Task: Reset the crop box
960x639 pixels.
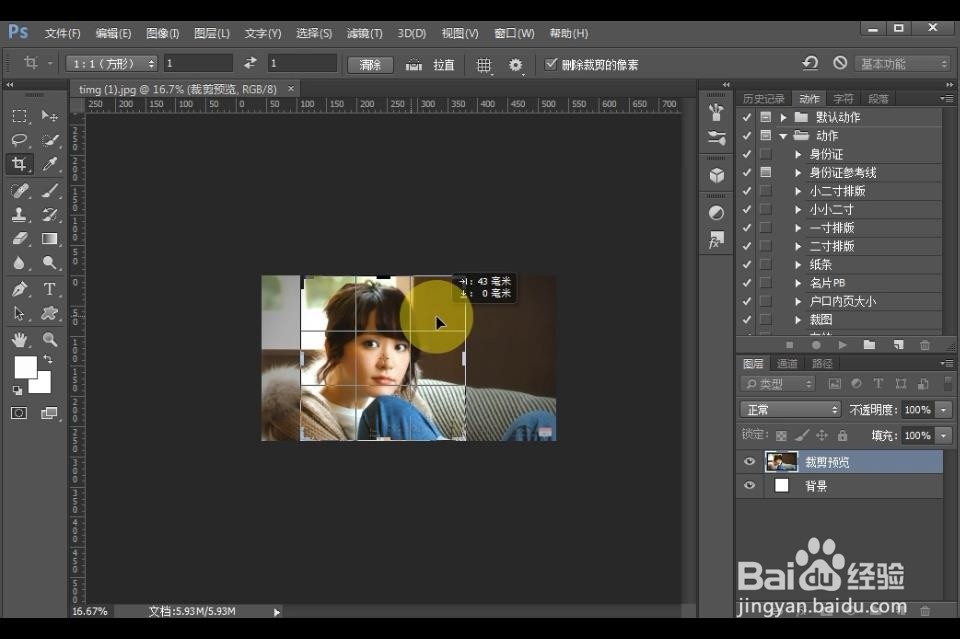Action: click(811, 63)
